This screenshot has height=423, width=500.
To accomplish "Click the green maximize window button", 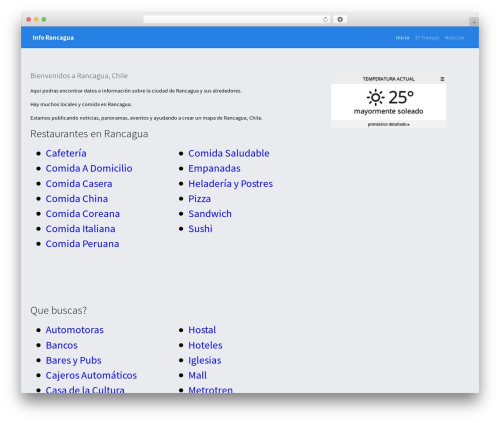I will pos(44,20).
